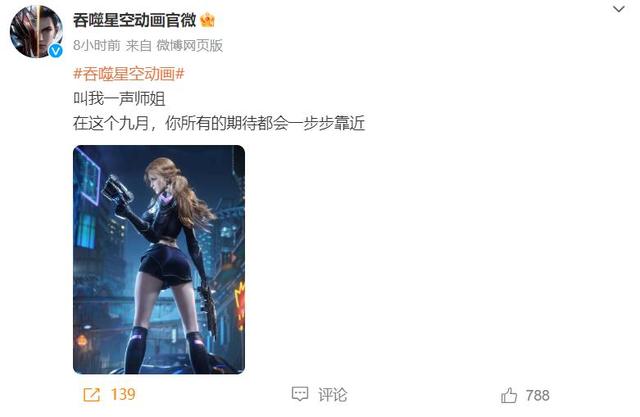This screenshot has height=417, width=640.
Task: Click the comment speech bubble icon
Action: [300, 394]
